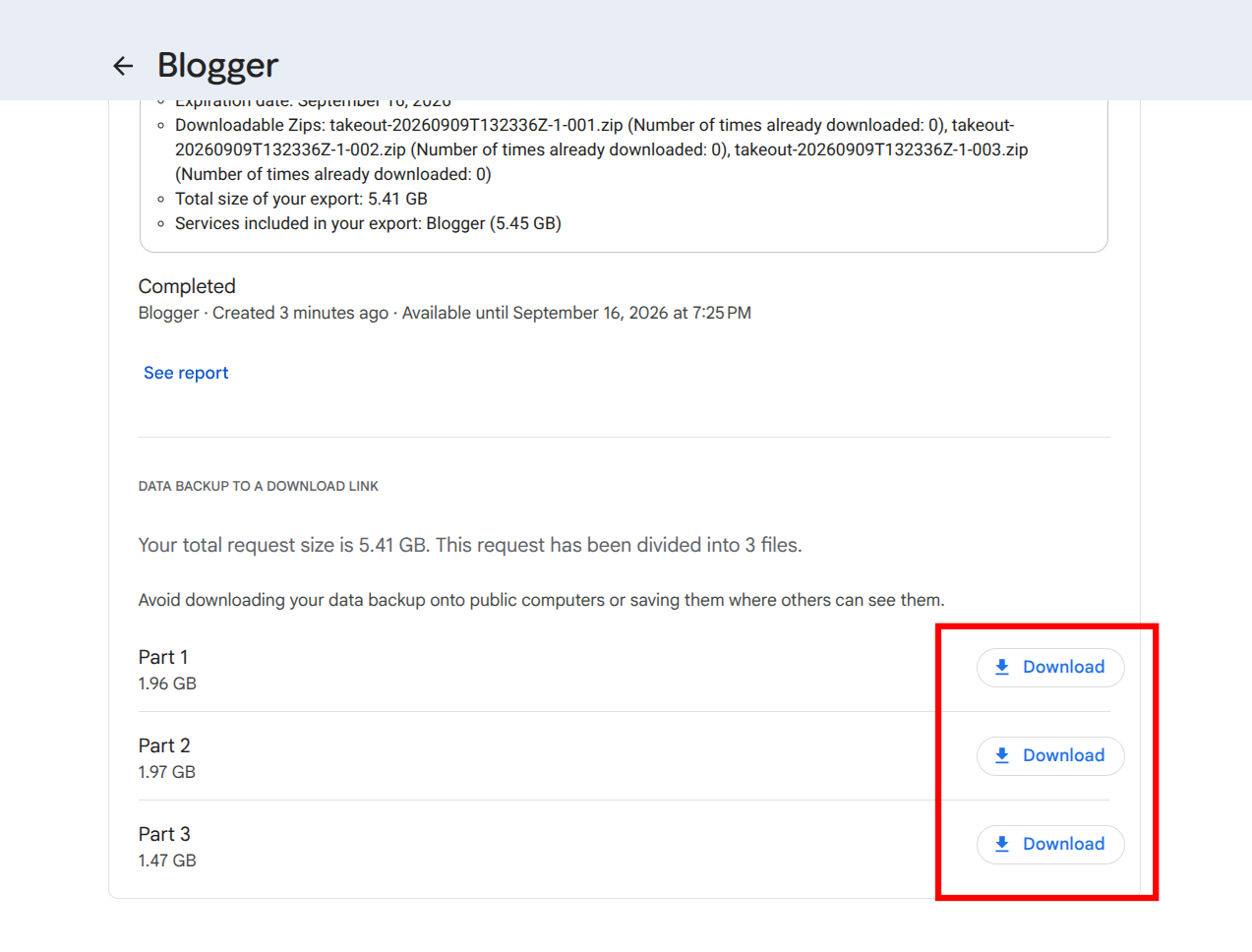Click the Completed status heading
Viewport: 1252px width, 952px height.
click(x=187, y=286)
